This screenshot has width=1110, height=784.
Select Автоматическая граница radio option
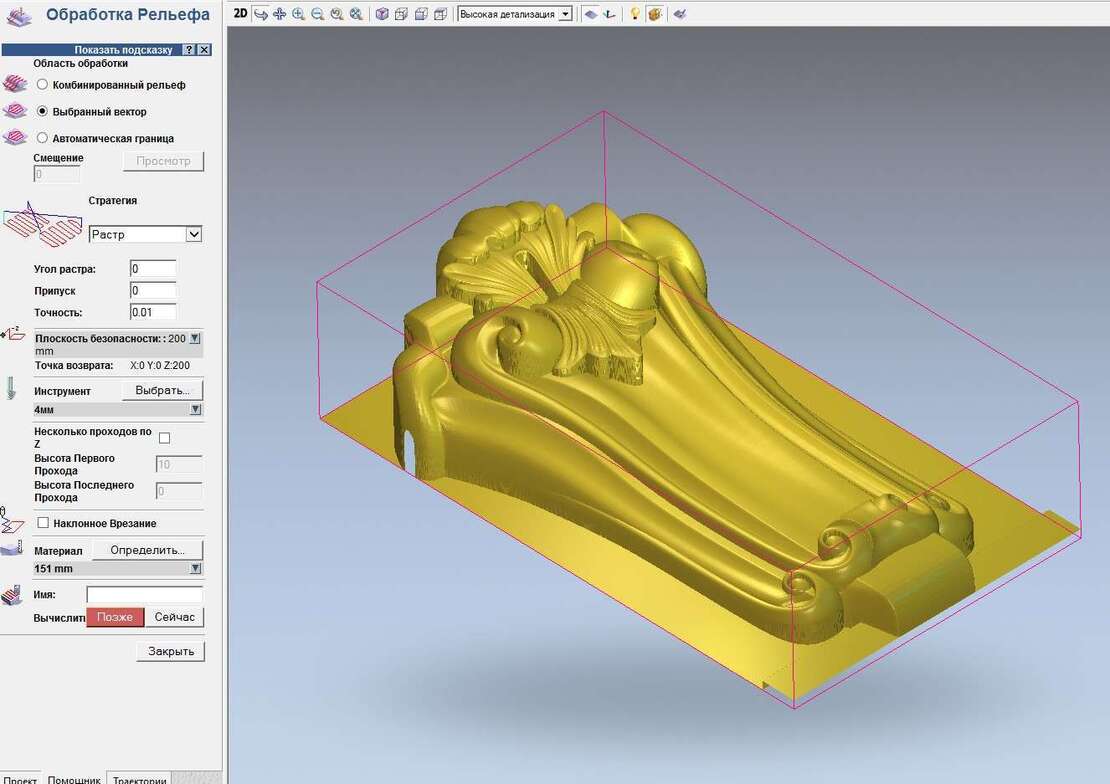point(42,138)
